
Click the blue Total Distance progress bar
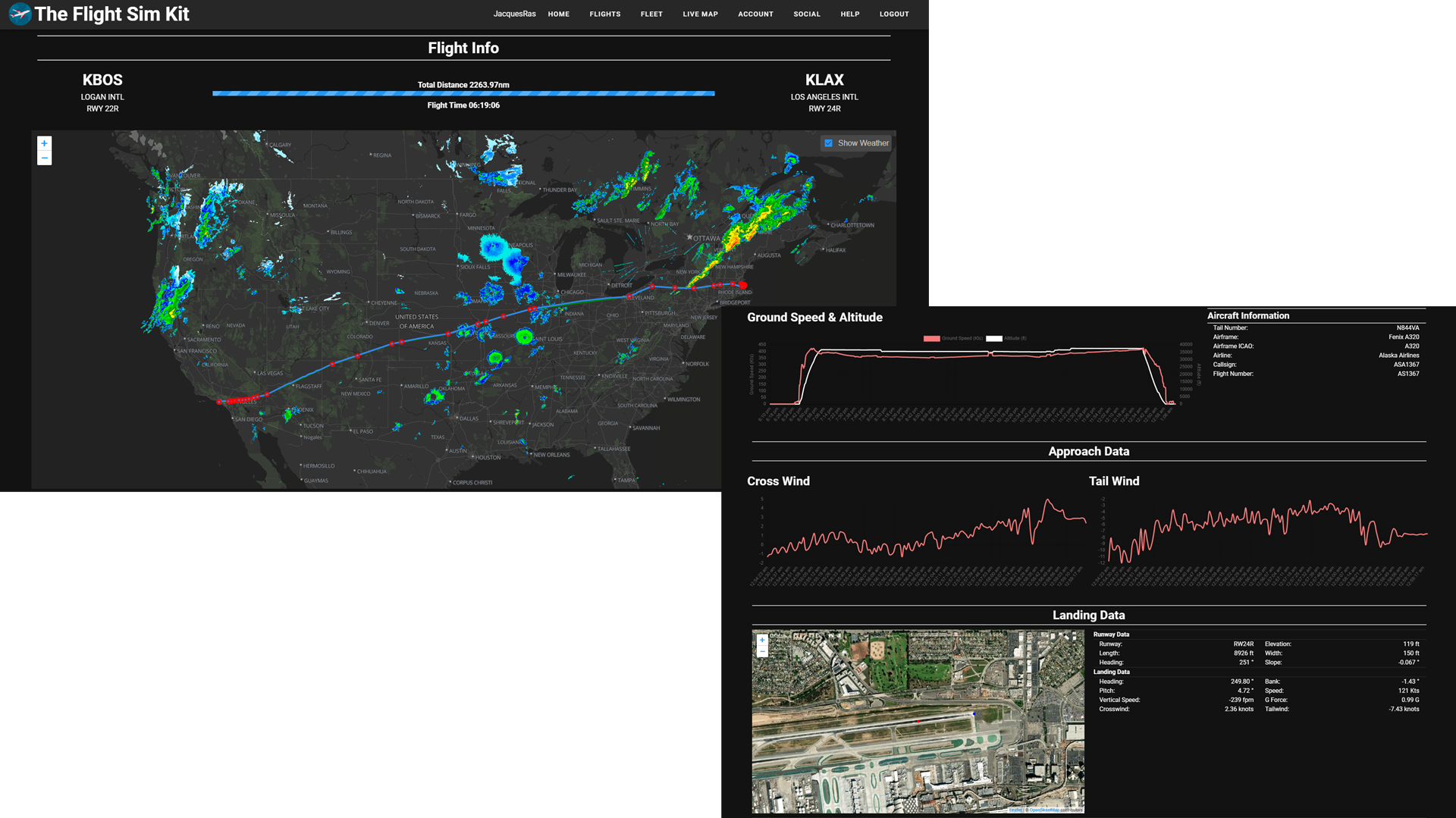point(463,94)
